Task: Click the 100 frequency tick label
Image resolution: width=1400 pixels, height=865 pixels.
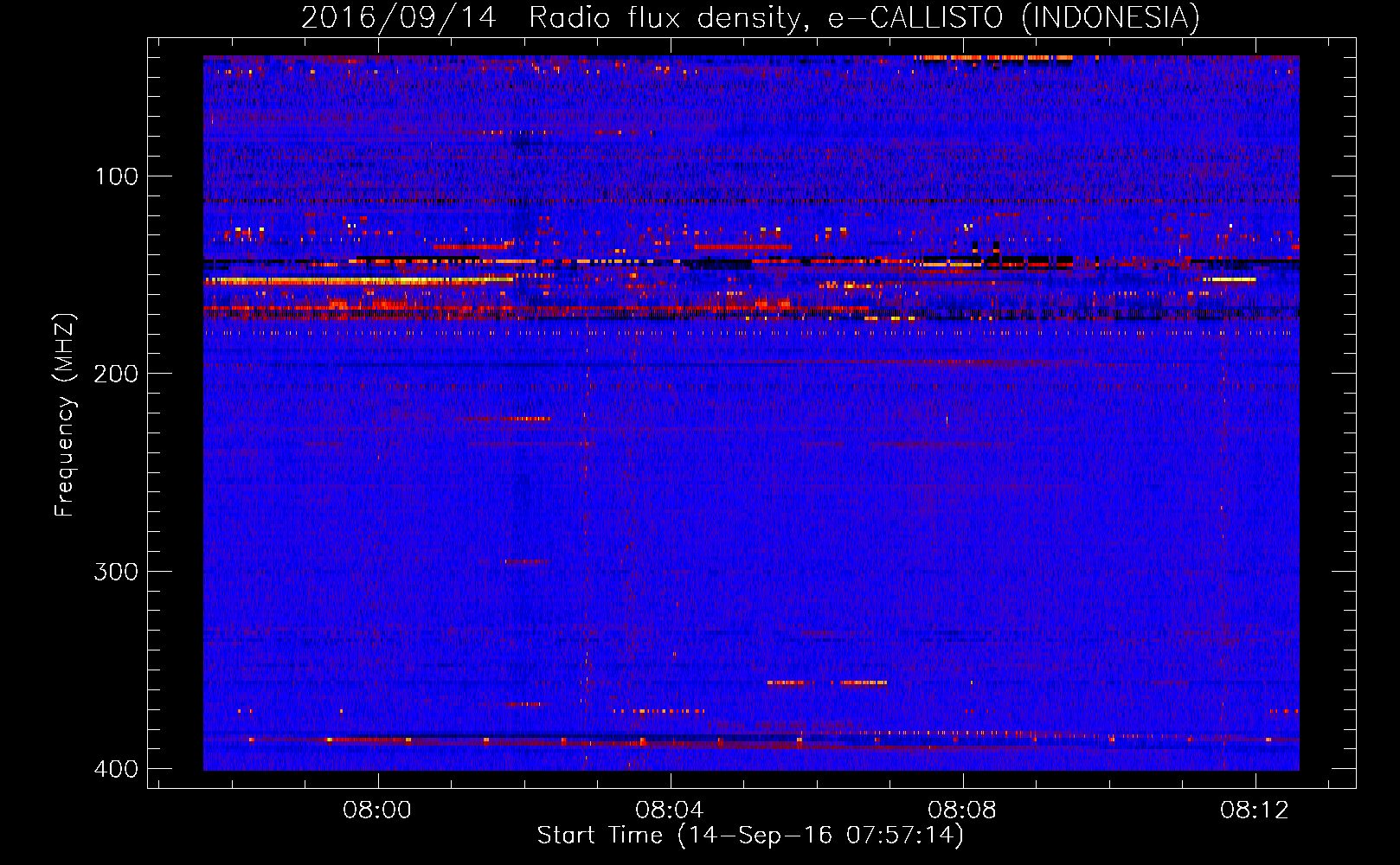Action: click(x=117, y=176)
